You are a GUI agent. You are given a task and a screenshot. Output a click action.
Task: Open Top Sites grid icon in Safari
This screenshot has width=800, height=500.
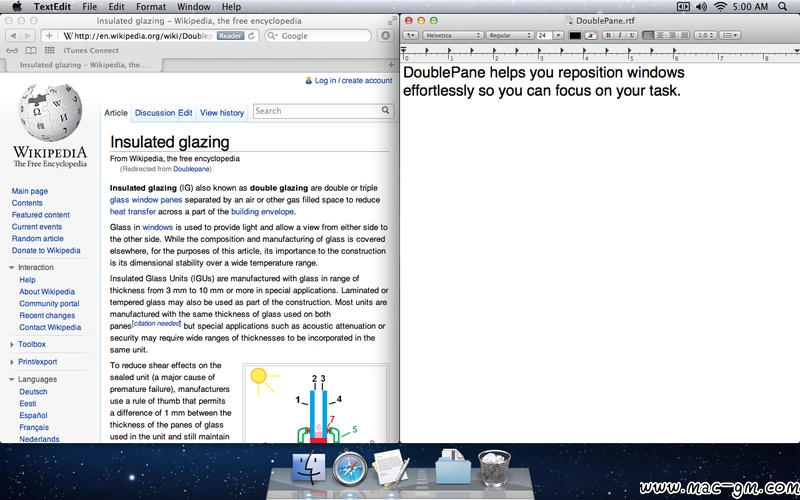[x=49, y=51]
